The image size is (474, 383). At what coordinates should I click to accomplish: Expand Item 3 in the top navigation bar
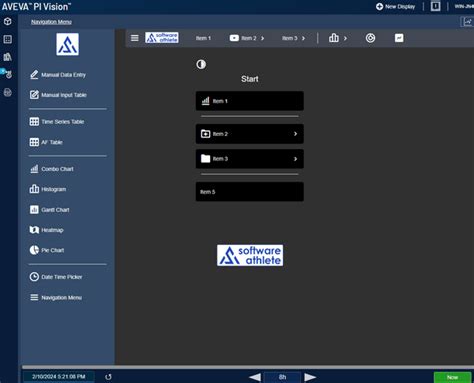point(293,38)
